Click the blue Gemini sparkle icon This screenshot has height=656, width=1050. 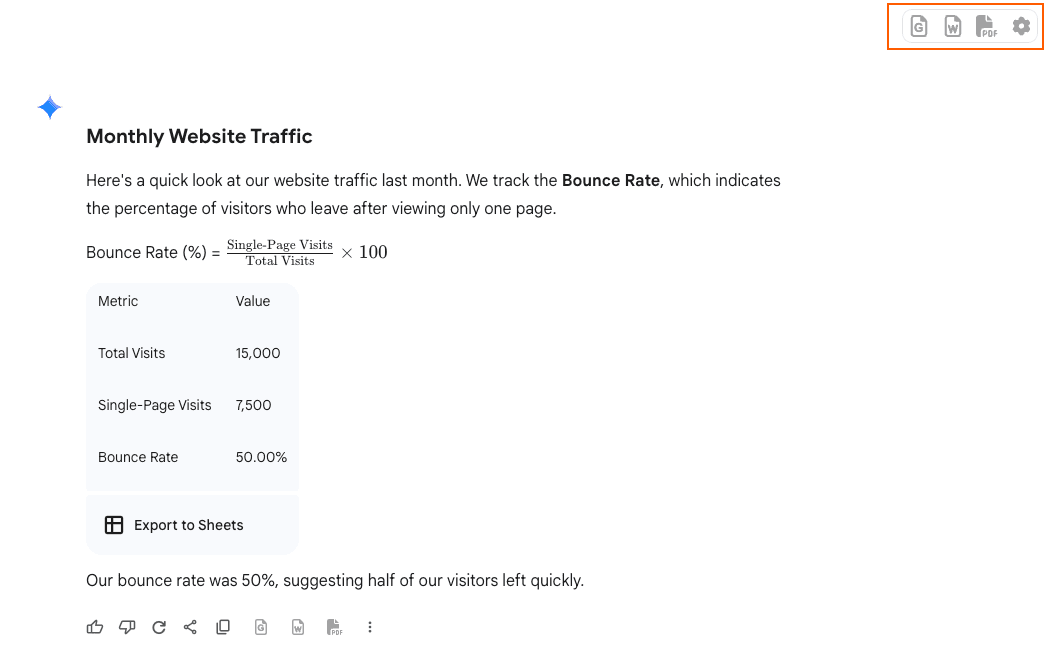(x=50, y=108)
